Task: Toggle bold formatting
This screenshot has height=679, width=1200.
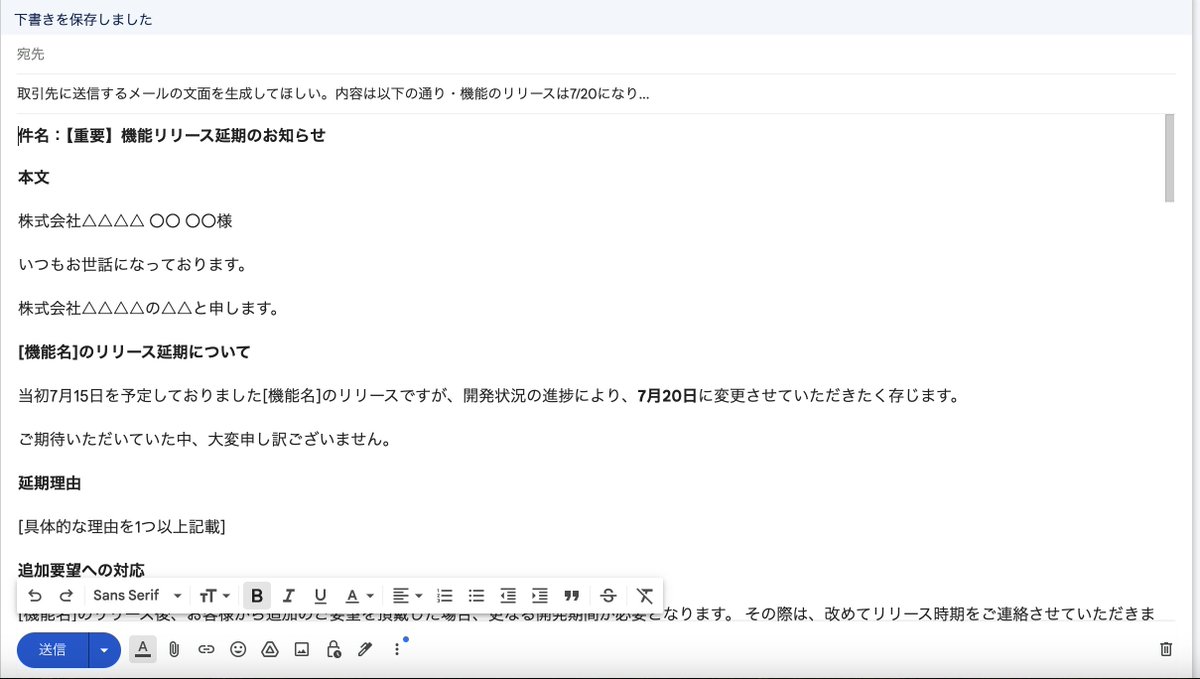Action: pos(257,595)
